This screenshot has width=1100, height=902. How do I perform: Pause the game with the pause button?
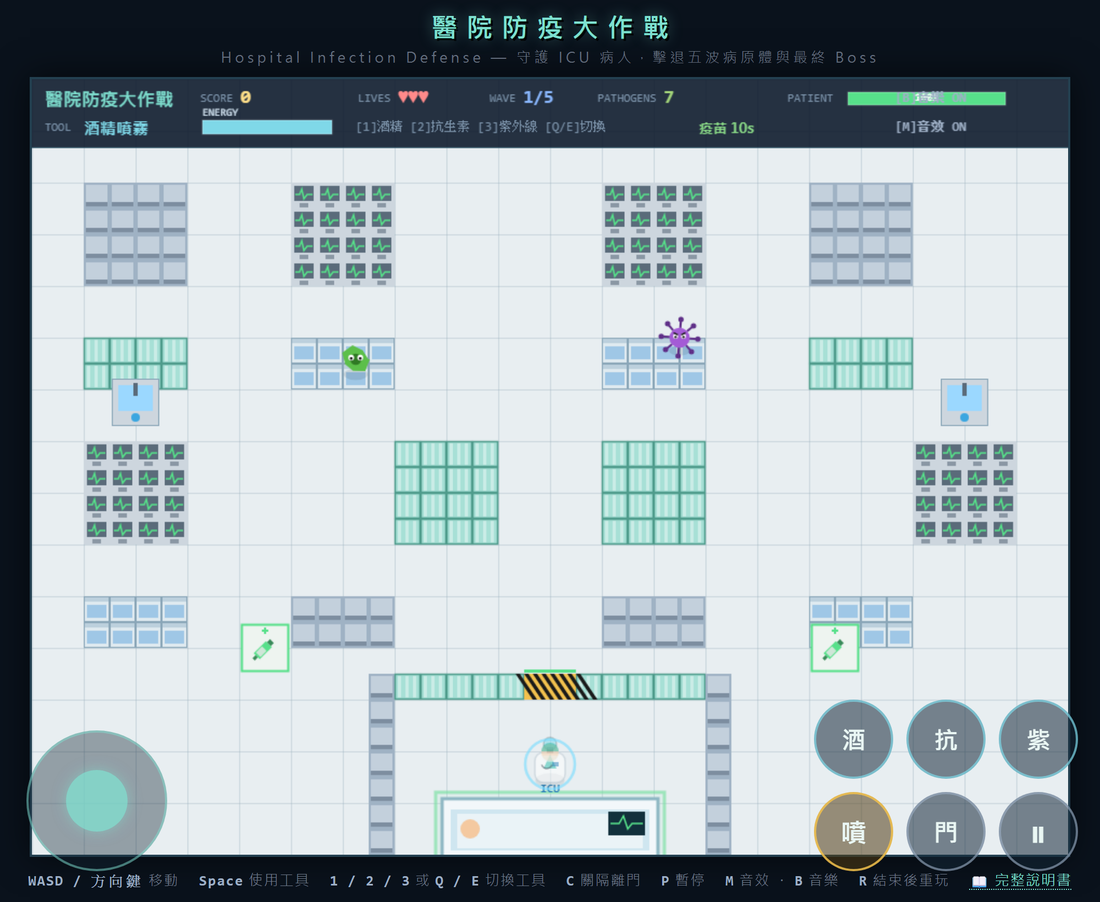(1038, 832)
